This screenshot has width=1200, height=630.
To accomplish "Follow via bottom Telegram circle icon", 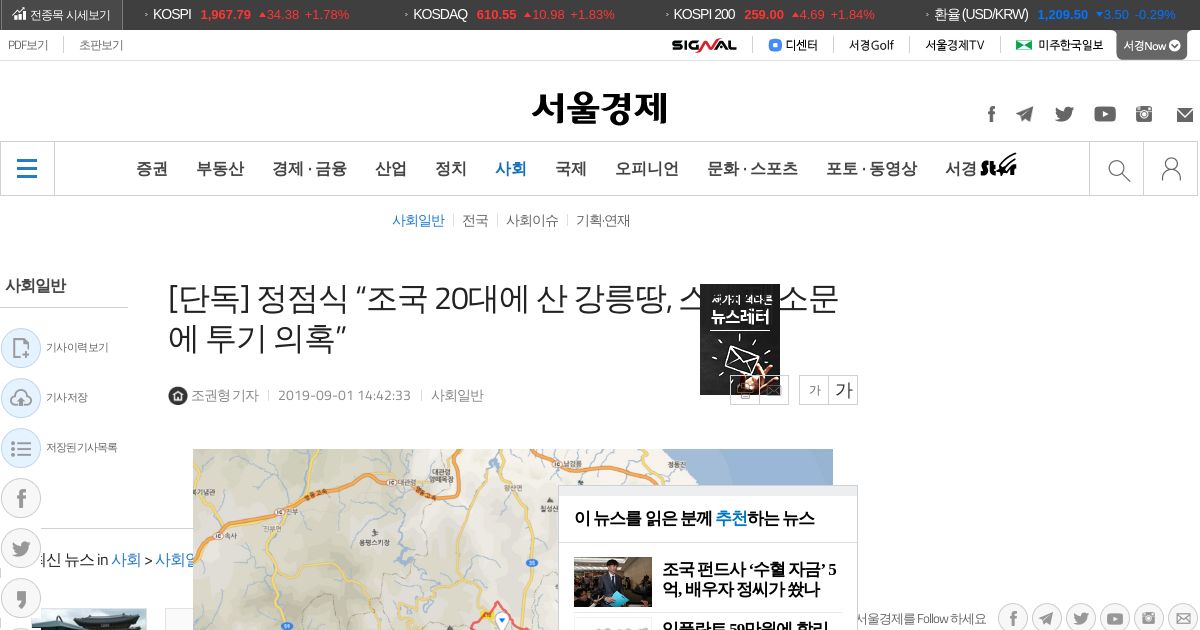I will tap(1047, 618).
